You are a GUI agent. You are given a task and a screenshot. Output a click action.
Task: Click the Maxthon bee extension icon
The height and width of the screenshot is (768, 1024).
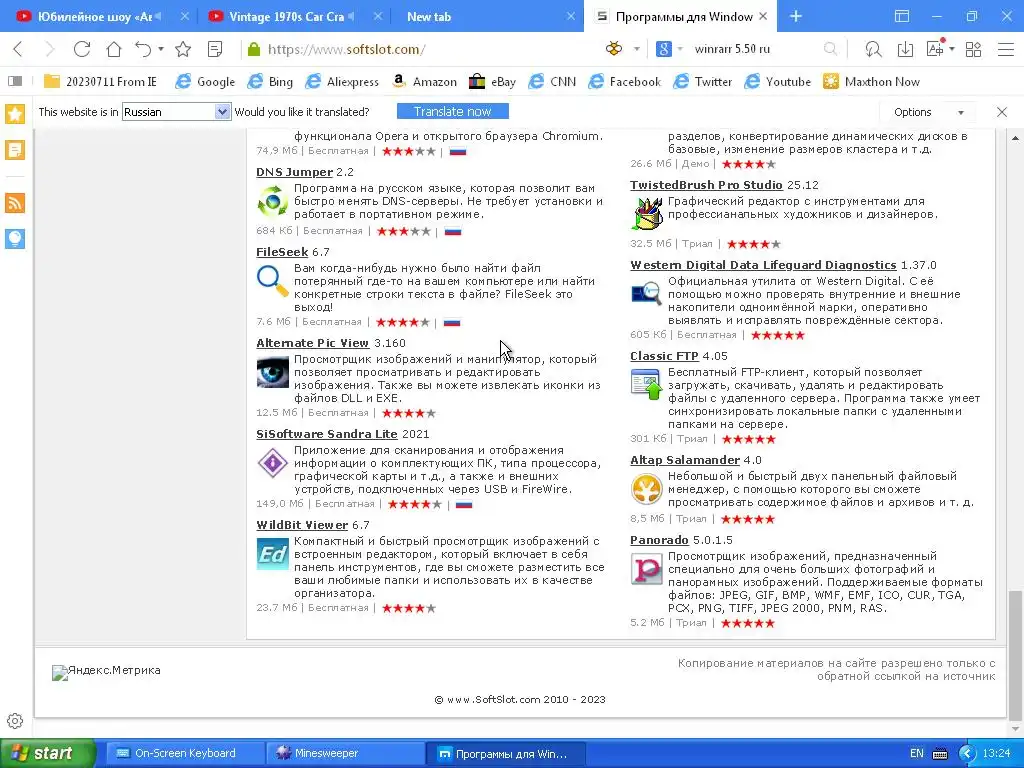pos(614,48)
